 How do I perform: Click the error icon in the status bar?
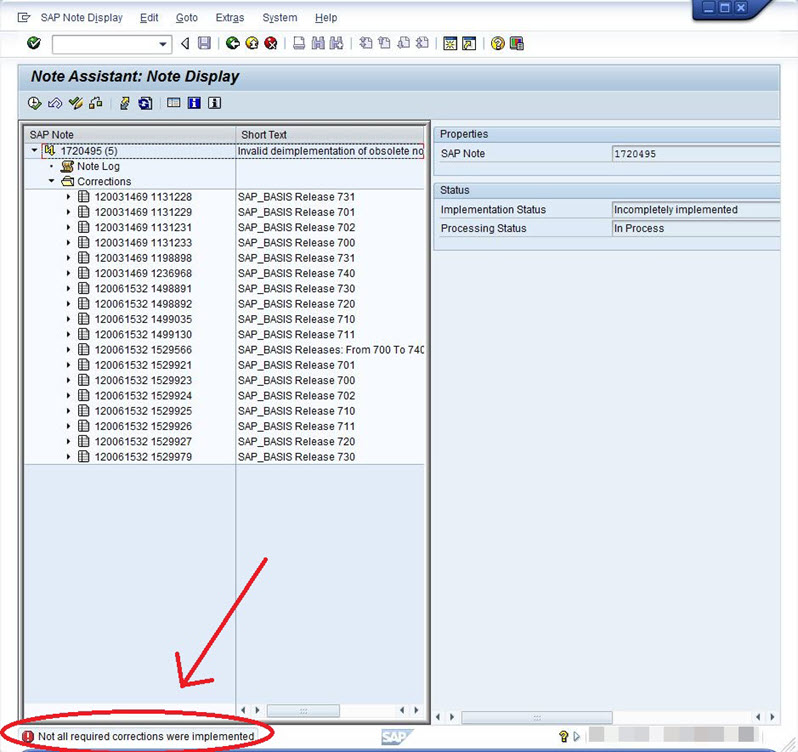coord(27,736)
